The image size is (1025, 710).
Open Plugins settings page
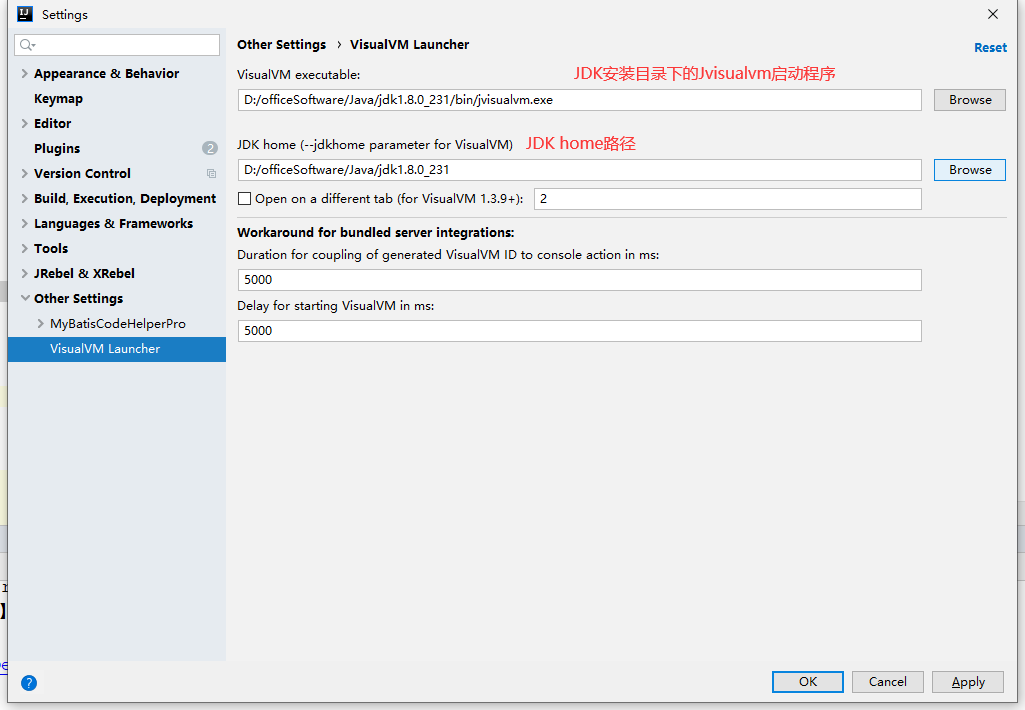57,148
